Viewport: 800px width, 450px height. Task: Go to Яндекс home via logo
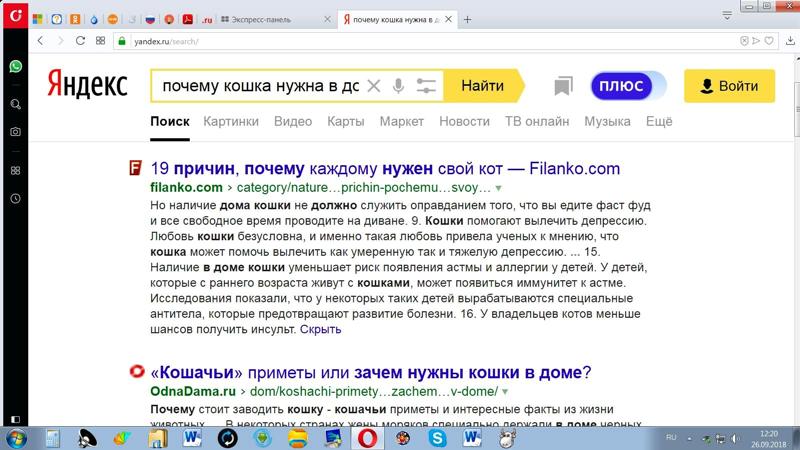point(87,85)
